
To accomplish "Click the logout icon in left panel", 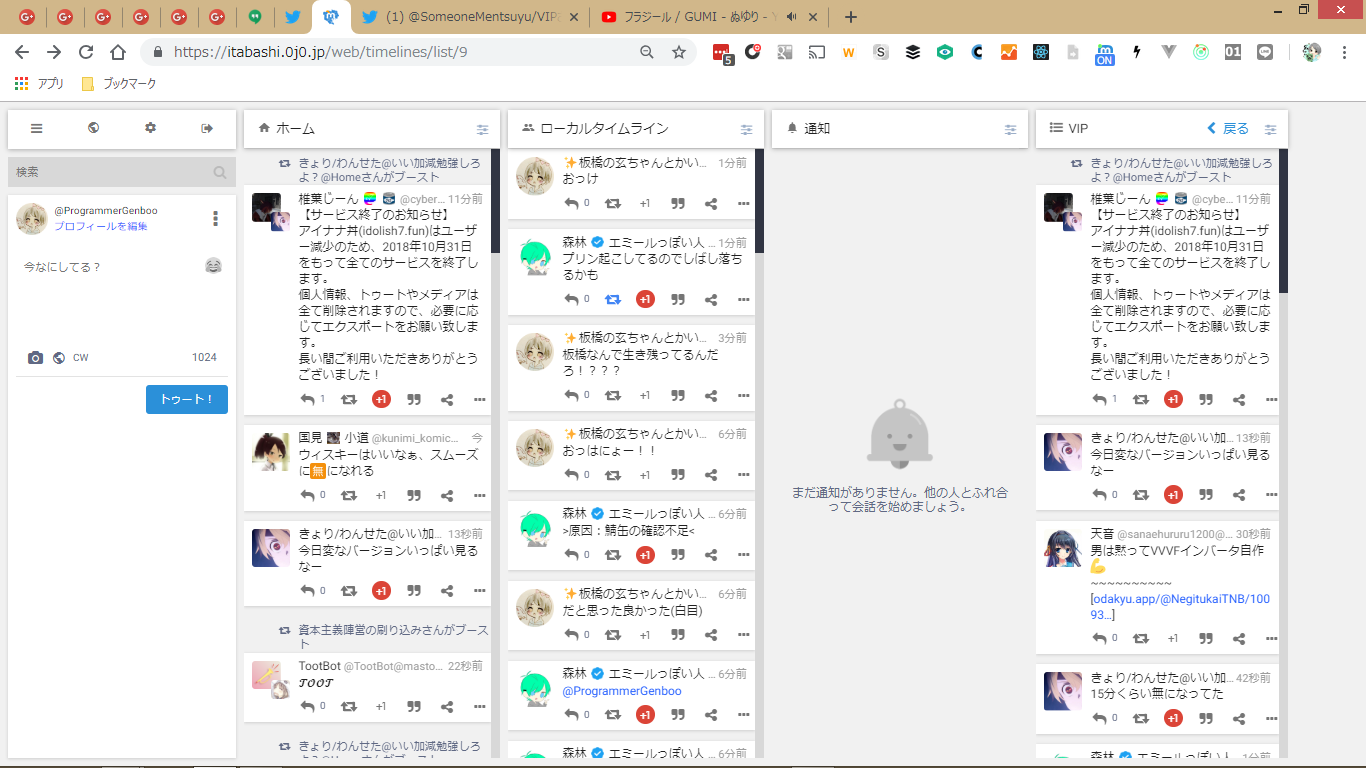I will (x=208, y=128).
